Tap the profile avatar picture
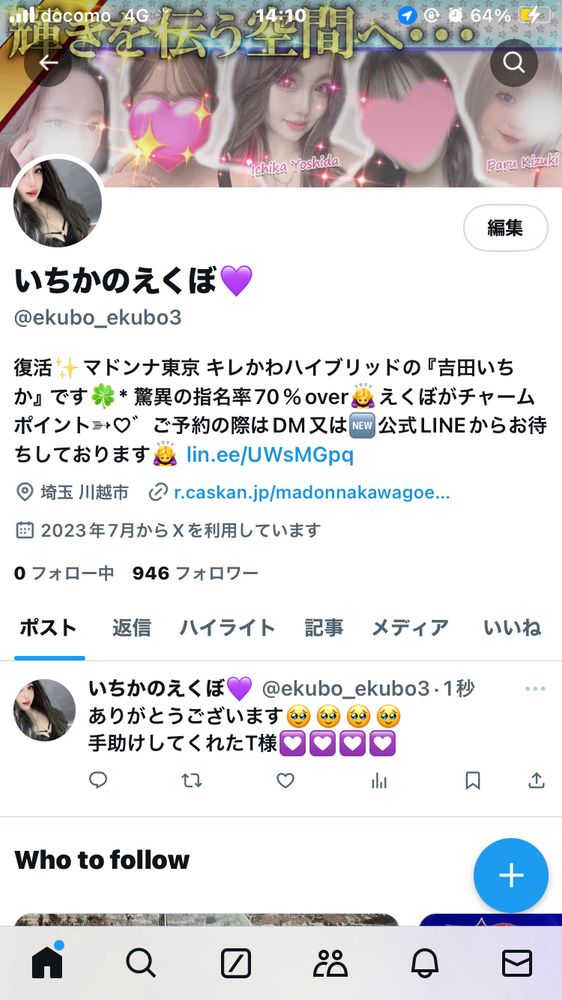 pyautogui.click(x=57, y=203)
